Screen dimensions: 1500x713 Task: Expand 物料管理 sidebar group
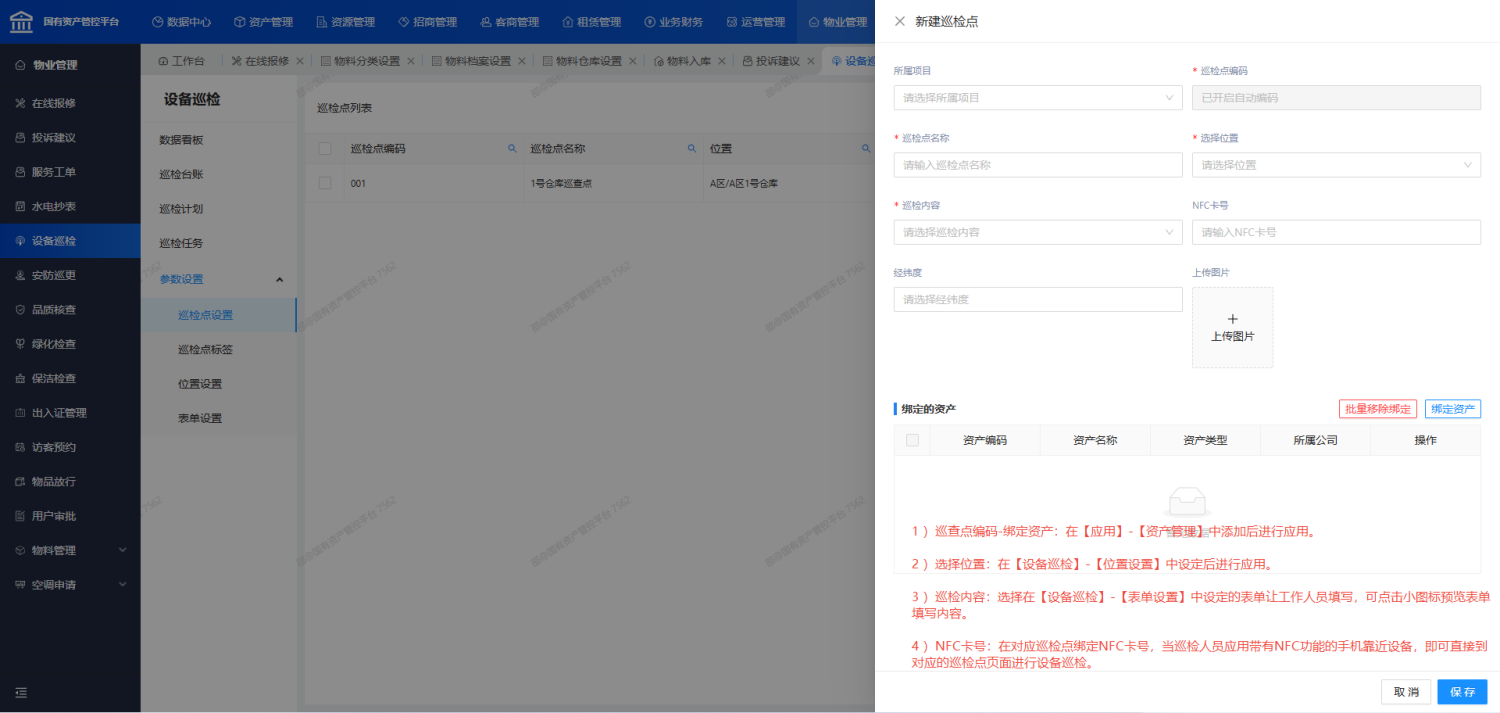coord(70,550)
